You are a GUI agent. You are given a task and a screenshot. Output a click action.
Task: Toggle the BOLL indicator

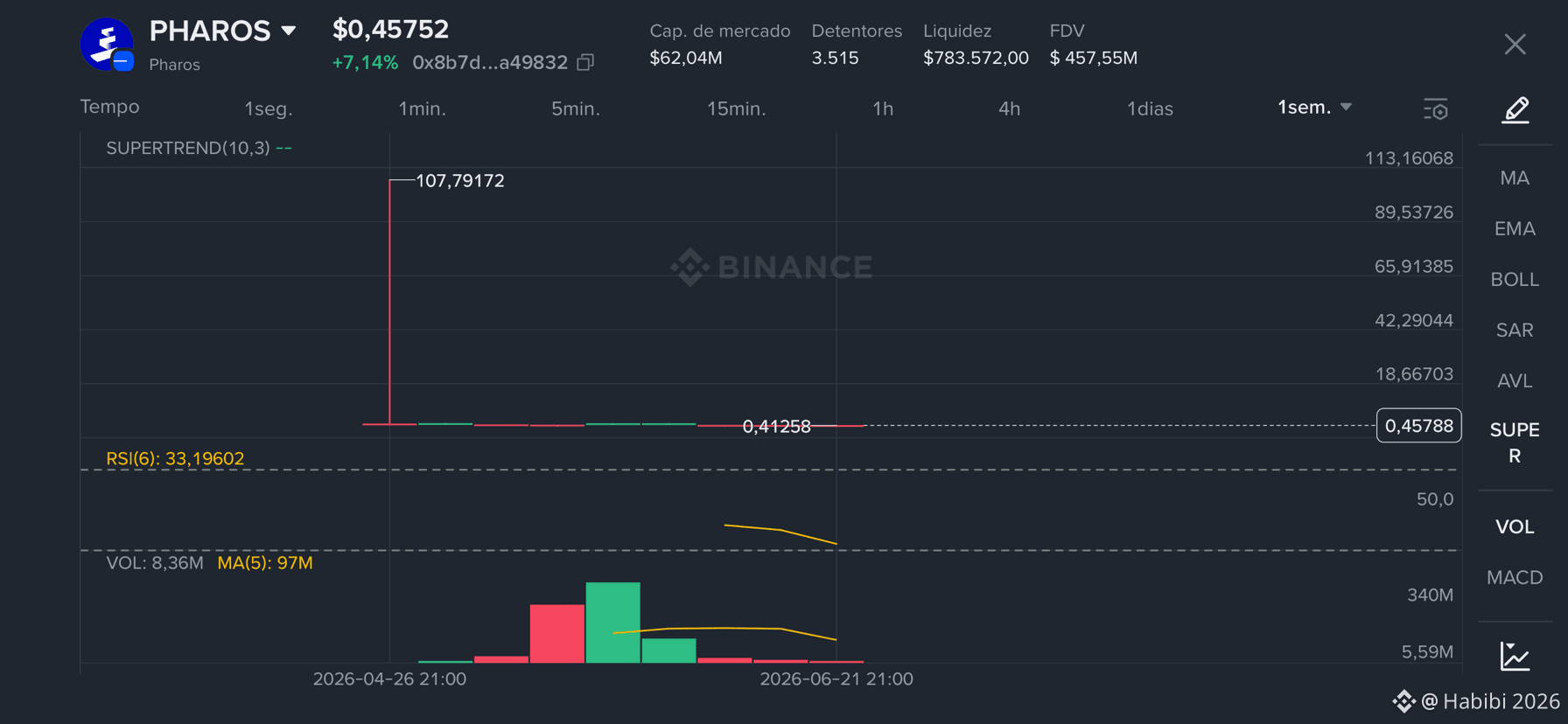[1515, 280]
